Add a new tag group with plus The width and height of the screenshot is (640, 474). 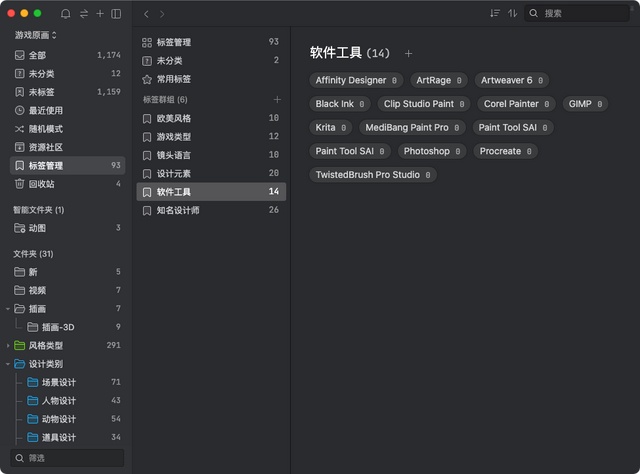click(x=277, y=99)
